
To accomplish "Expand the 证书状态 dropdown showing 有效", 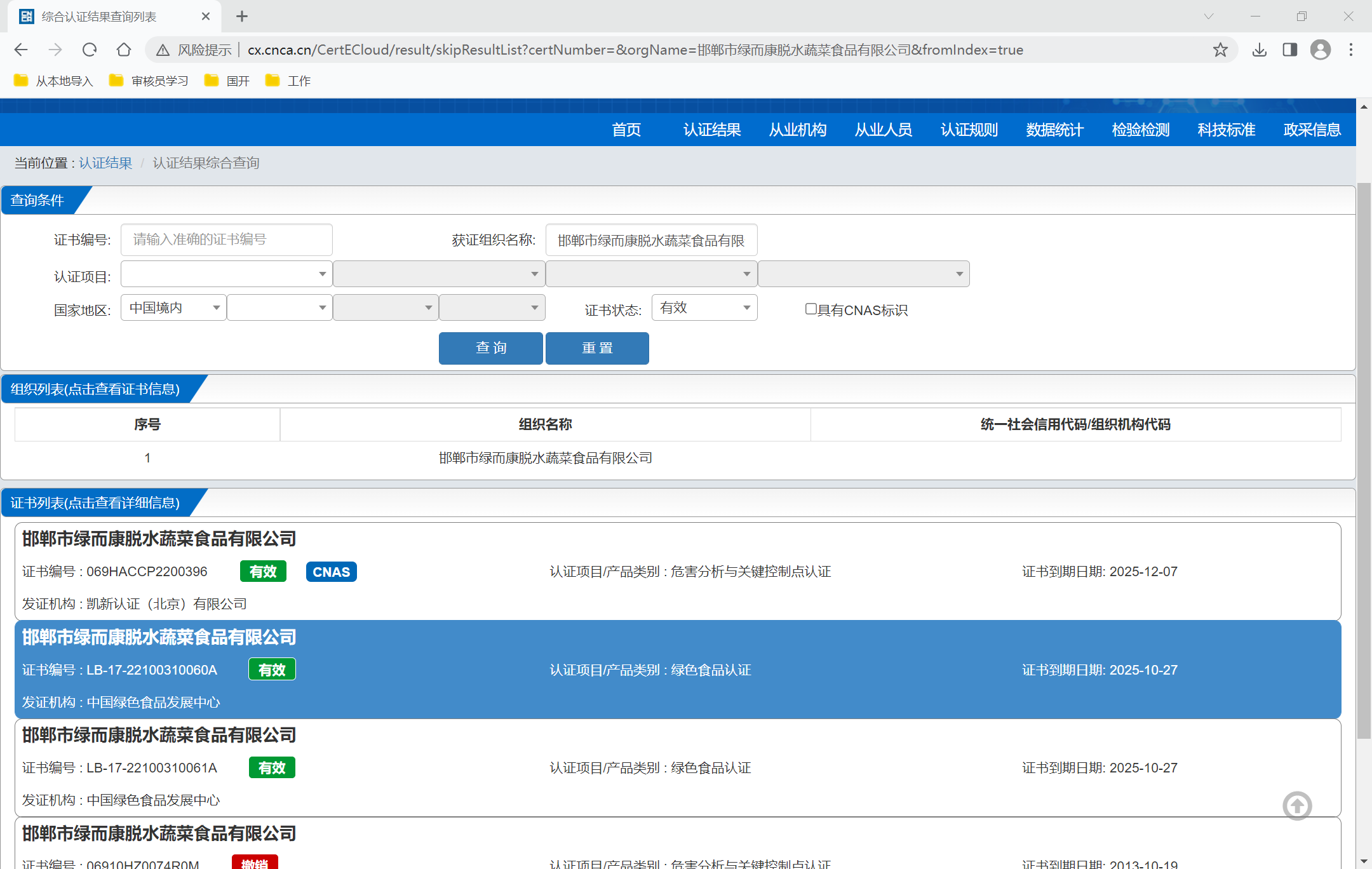I will click(704, 307).
